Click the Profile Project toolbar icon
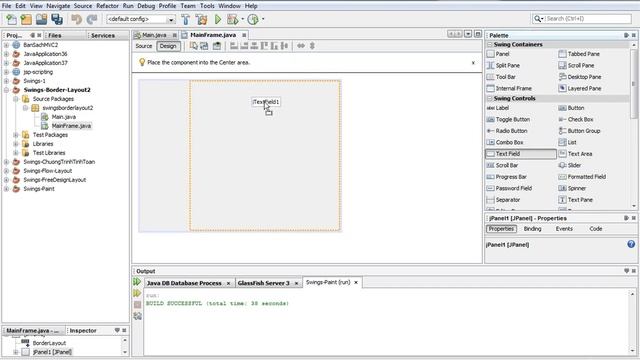Screen dimensions: 640x360 click(253, 19)
